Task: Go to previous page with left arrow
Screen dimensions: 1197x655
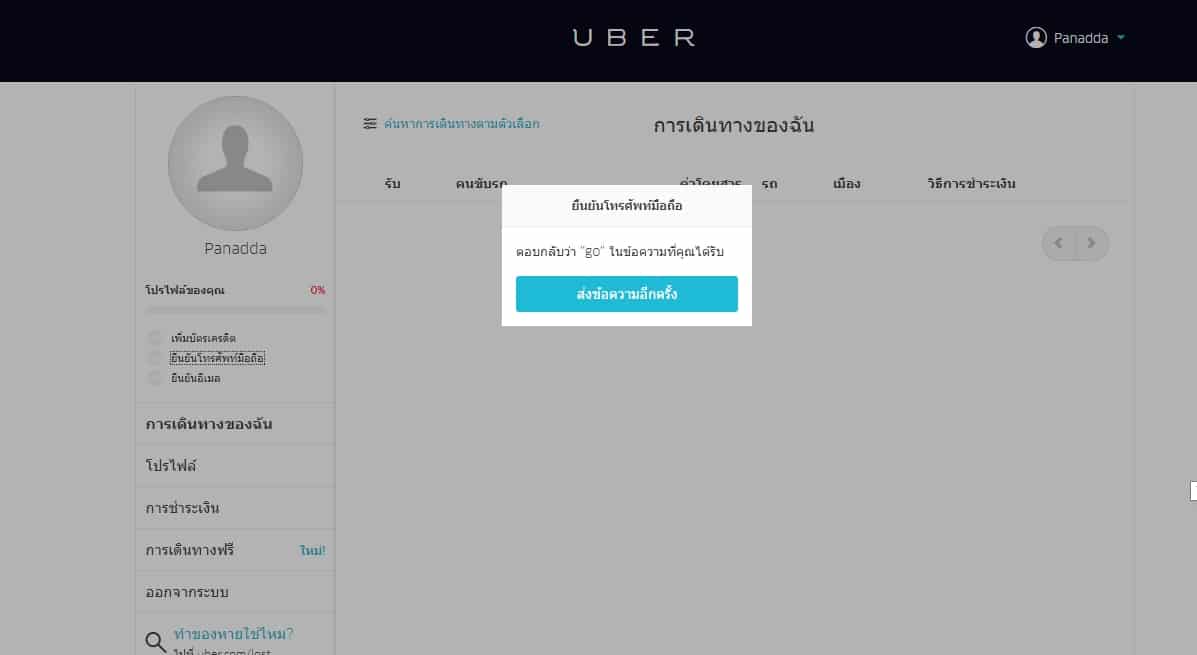Action: [1058, 244]
